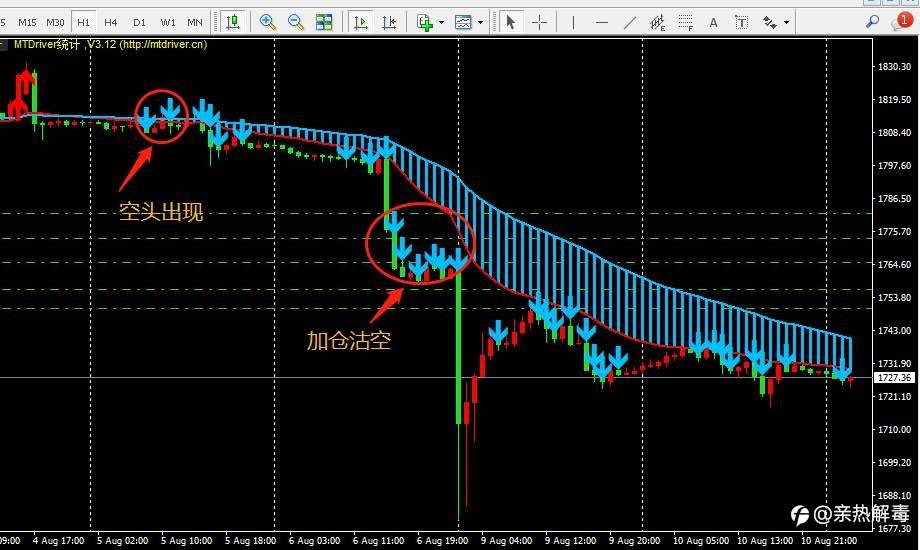Switch to the H4 timeframe
This screenshot has width=920, height=550.
tap(111, 22)
